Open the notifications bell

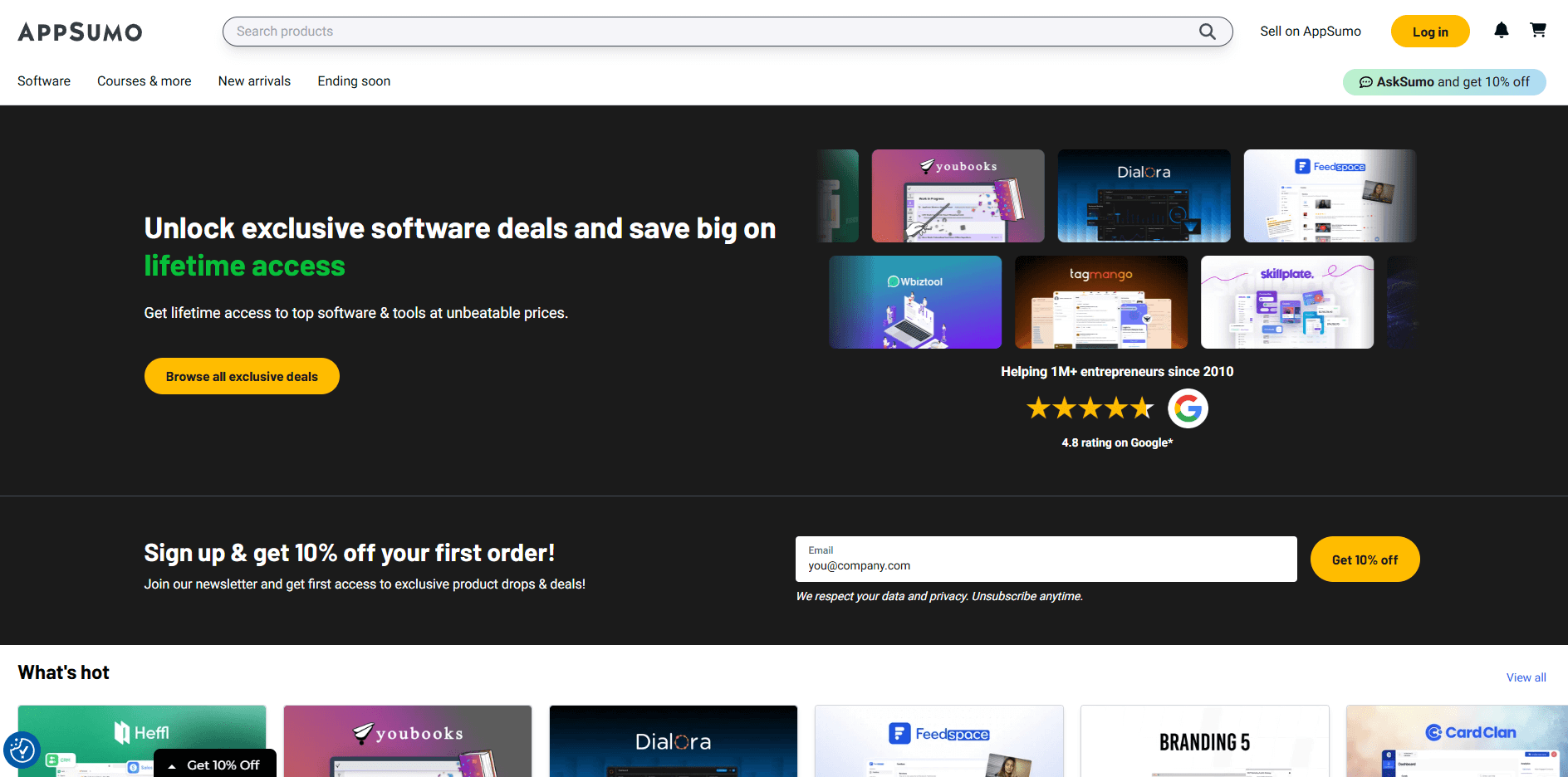1501,31
